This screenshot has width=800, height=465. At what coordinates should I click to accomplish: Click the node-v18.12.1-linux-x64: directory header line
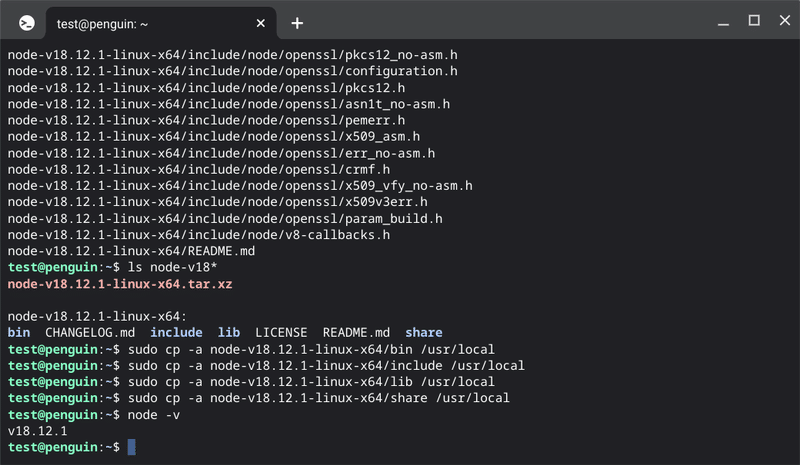(97, 316)
